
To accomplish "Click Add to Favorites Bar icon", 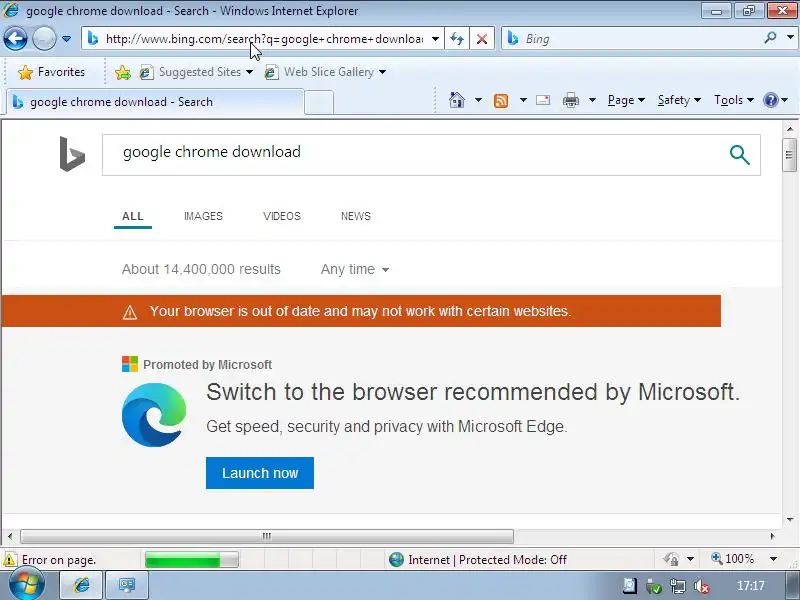I will tap(123, 72).
